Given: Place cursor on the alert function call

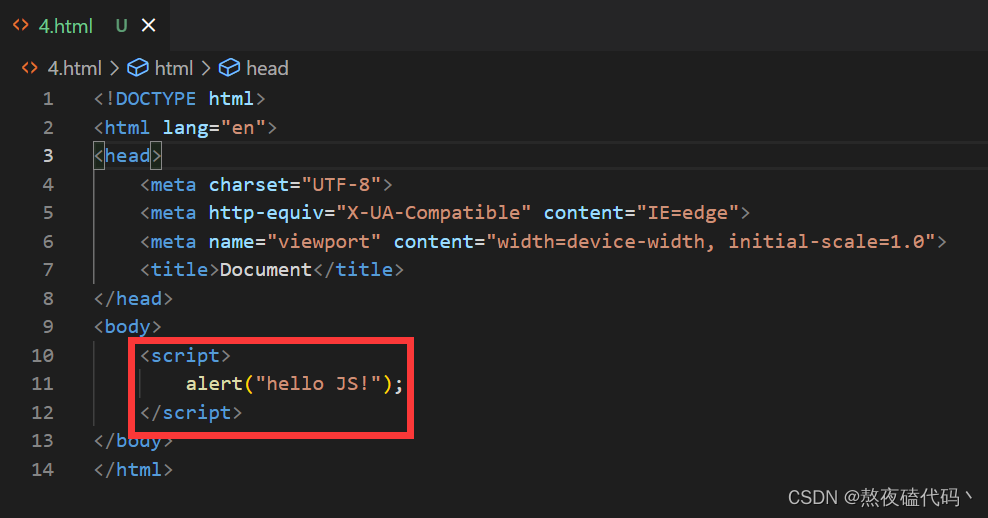Looking at the screenshot, I should coord(213,384).
